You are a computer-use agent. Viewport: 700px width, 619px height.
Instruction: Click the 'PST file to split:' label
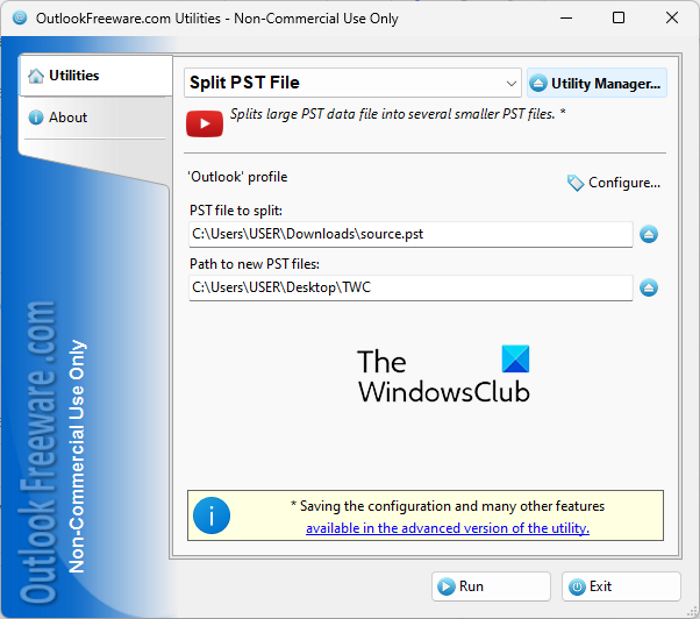[x=236, y=210]
